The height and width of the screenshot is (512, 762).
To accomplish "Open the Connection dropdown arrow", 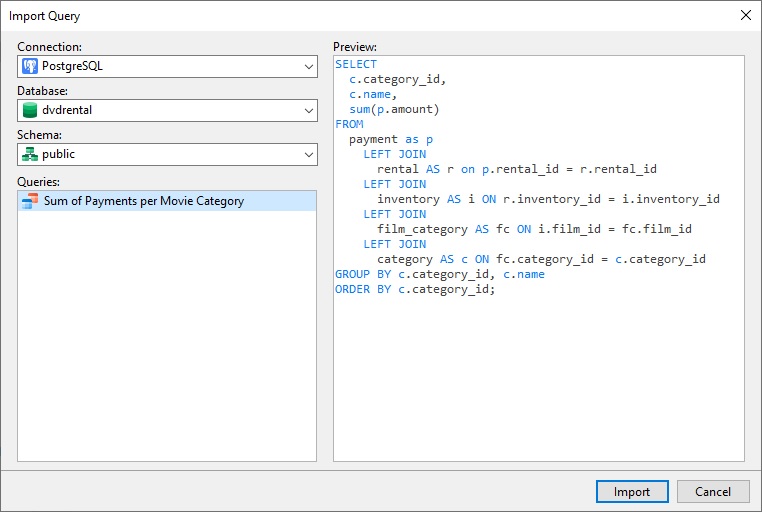I will (x=309, y=67).
